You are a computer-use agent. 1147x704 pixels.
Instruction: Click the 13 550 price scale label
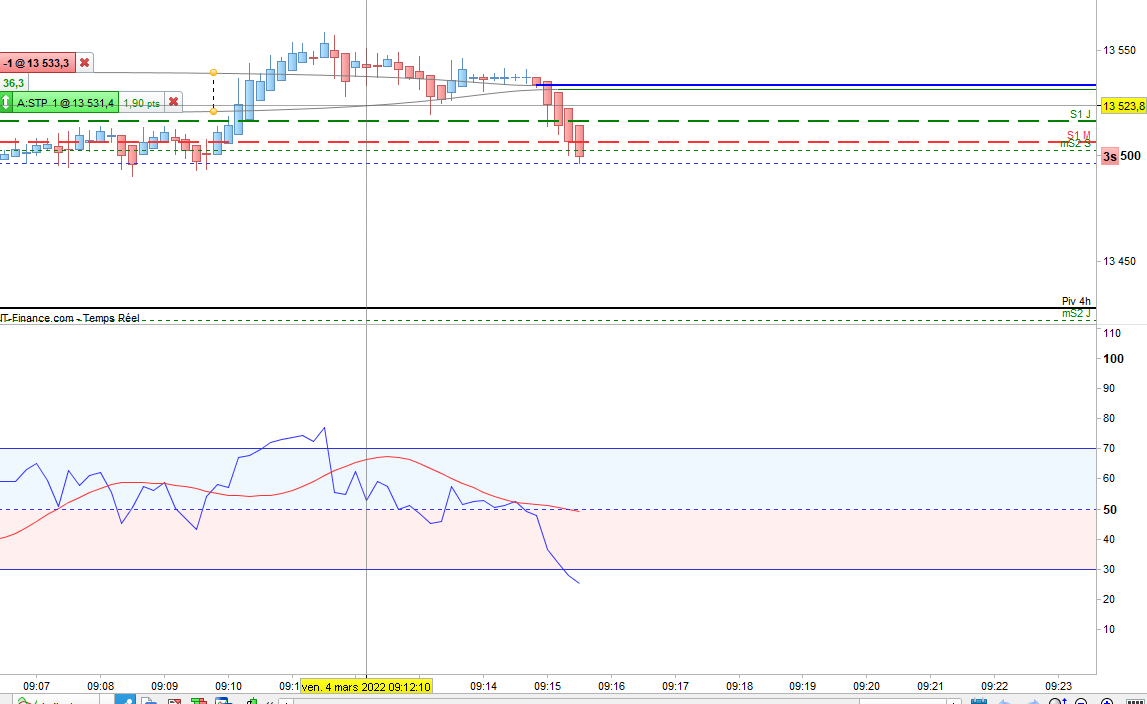(x=1119, y=50)
